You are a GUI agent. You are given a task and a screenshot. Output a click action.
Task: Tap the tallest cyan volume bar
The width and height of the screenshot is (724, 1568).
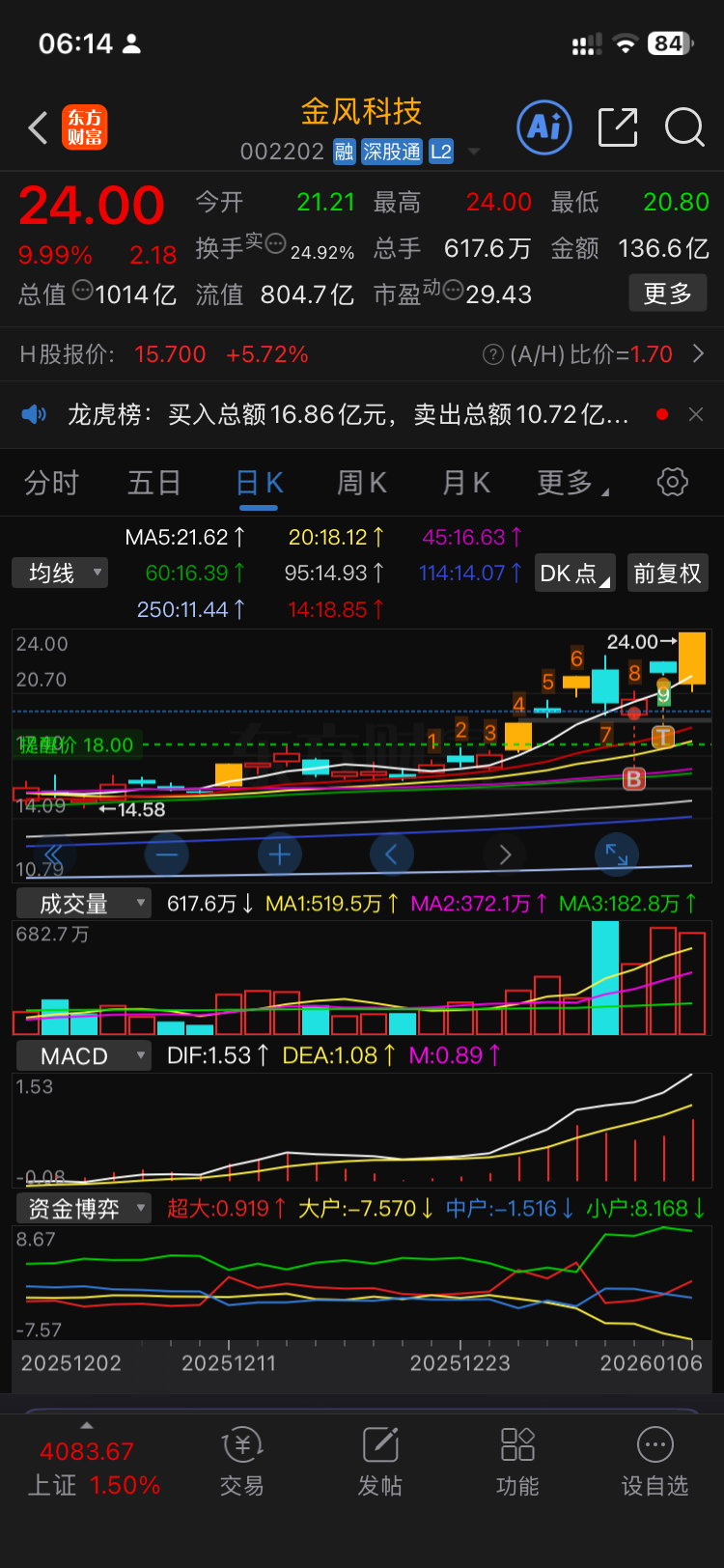[x=605, y=978]
